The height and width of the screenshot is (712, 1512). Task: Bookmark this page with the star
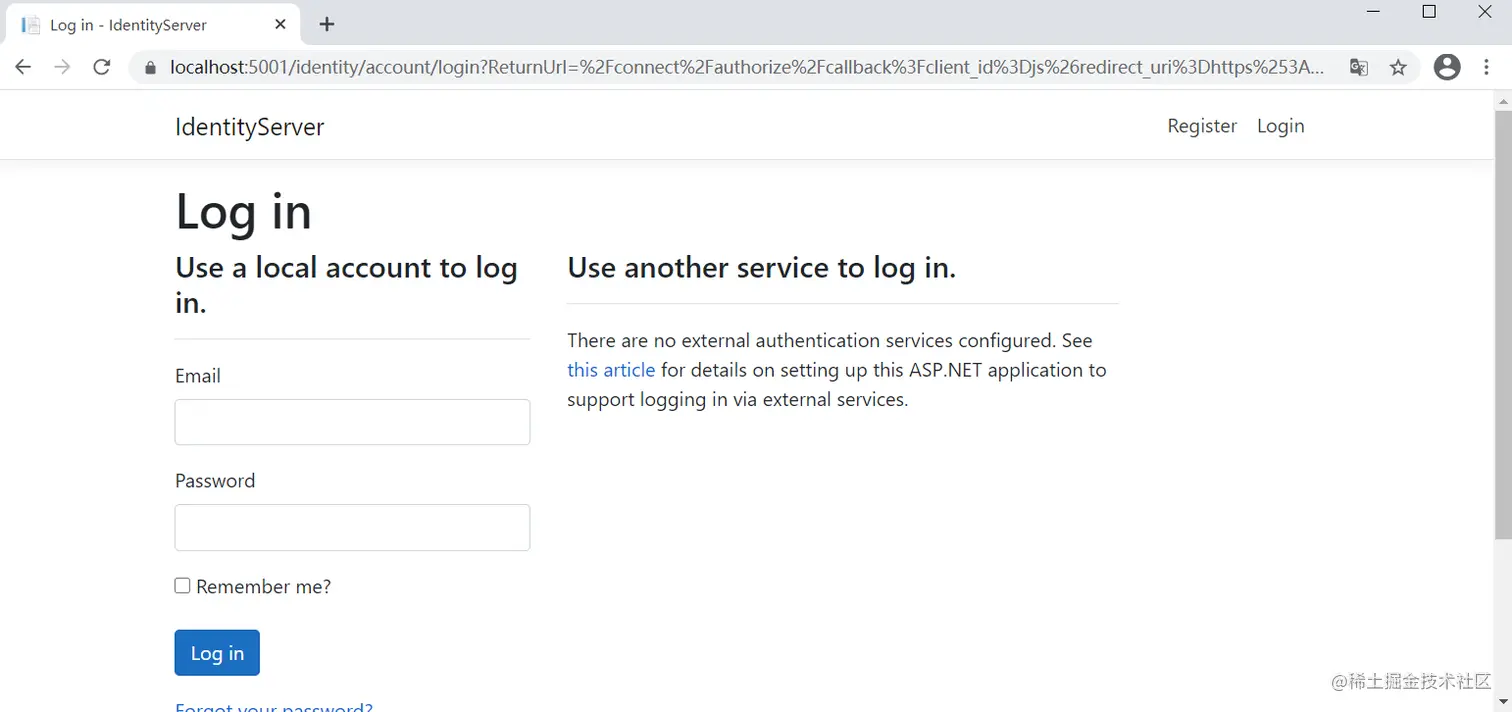1398,67
